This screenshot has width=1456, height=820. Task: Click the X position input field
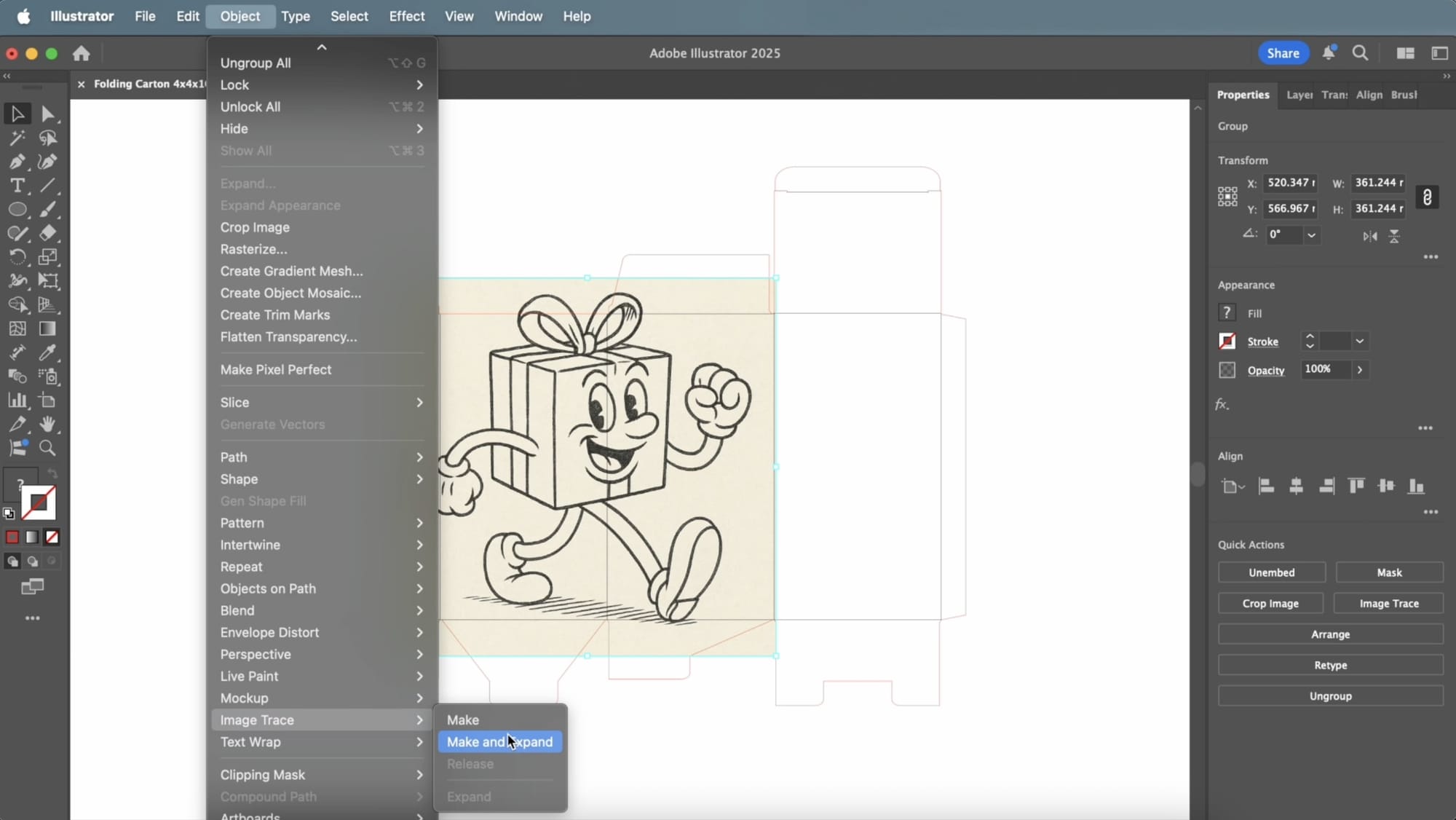[x=1291, y=183]
